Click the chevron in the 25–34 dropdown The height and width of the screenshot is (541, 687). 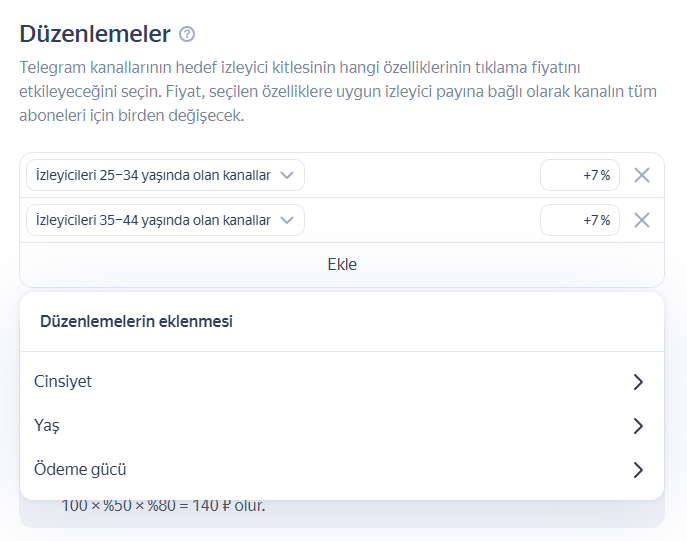(287, 175)
